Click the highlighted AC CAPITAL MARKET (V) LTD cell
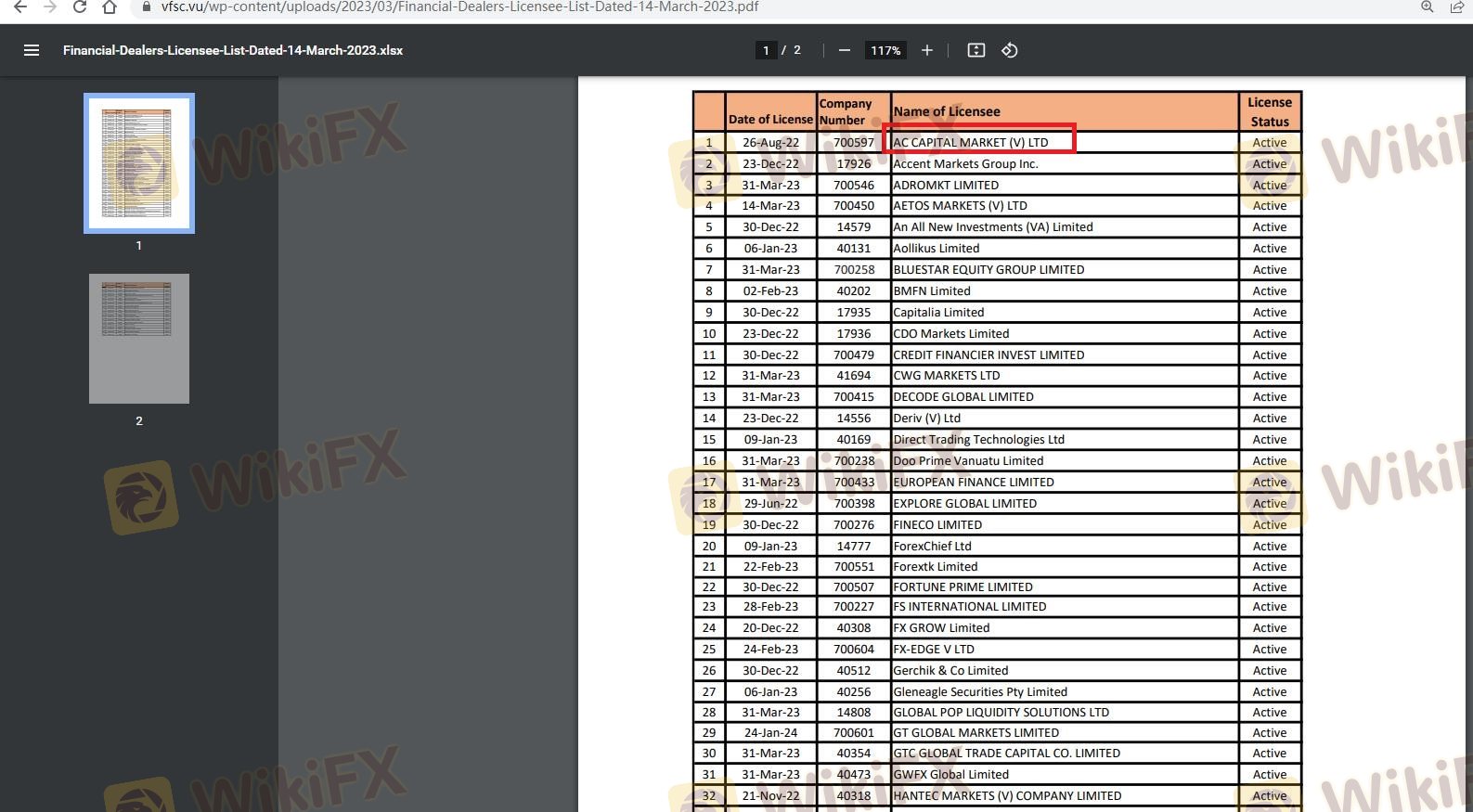This screenshot has width=1473, height=812. pos(978,142)
